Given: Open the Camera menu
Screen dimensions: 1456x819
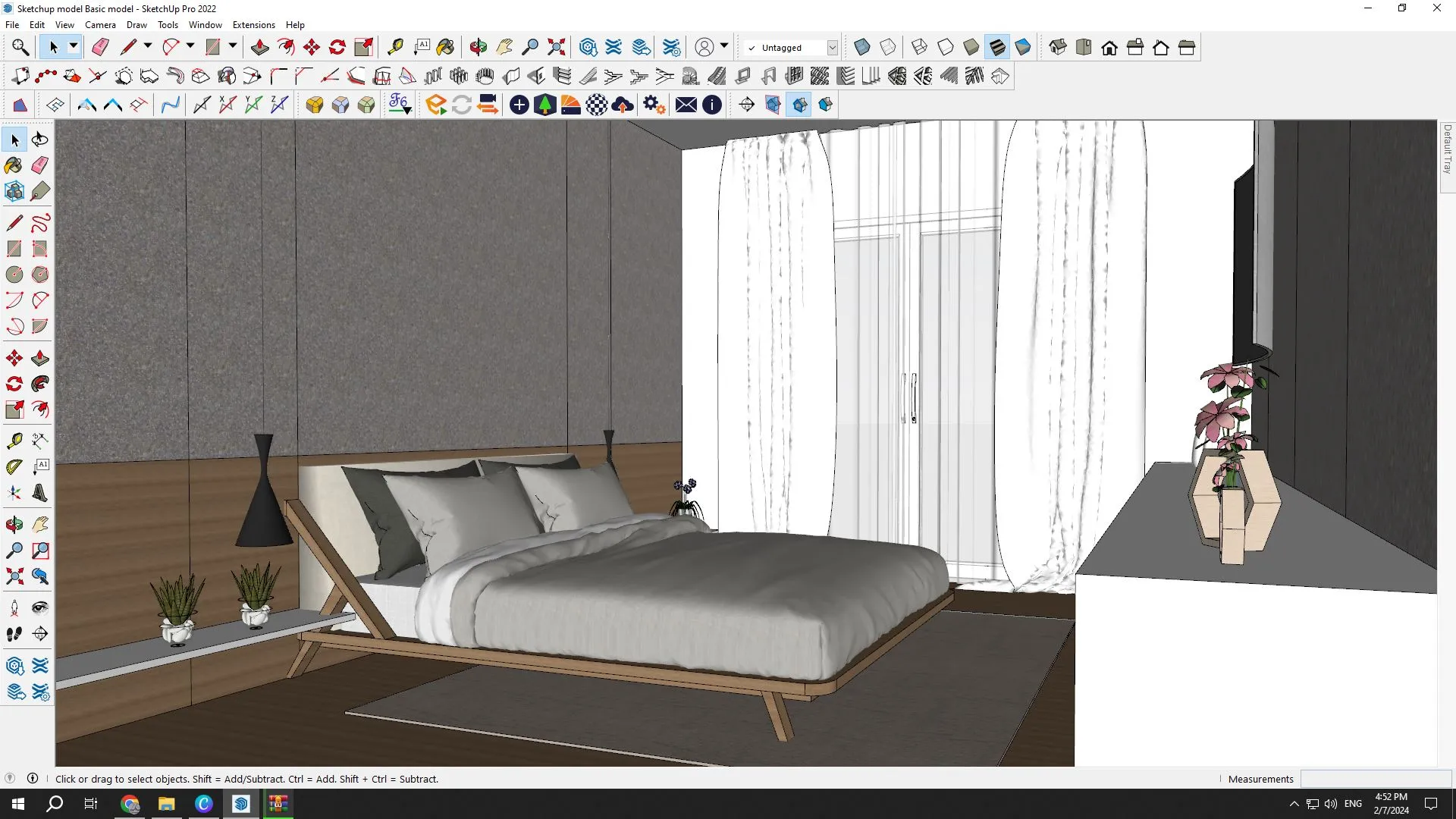Looking at the screenshot, I should tap(100, 24).
